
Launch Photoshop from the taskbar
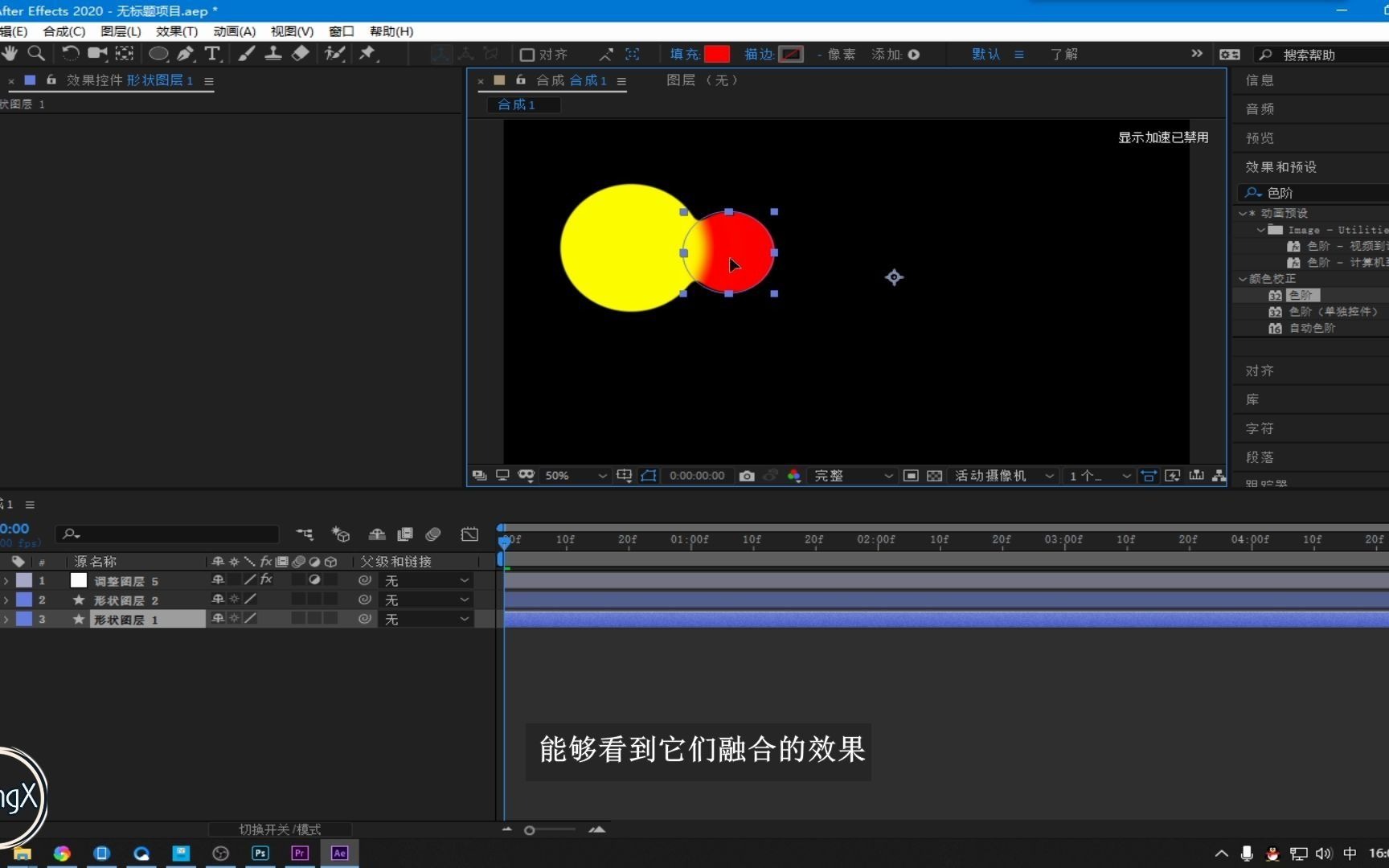click(260, 854)
